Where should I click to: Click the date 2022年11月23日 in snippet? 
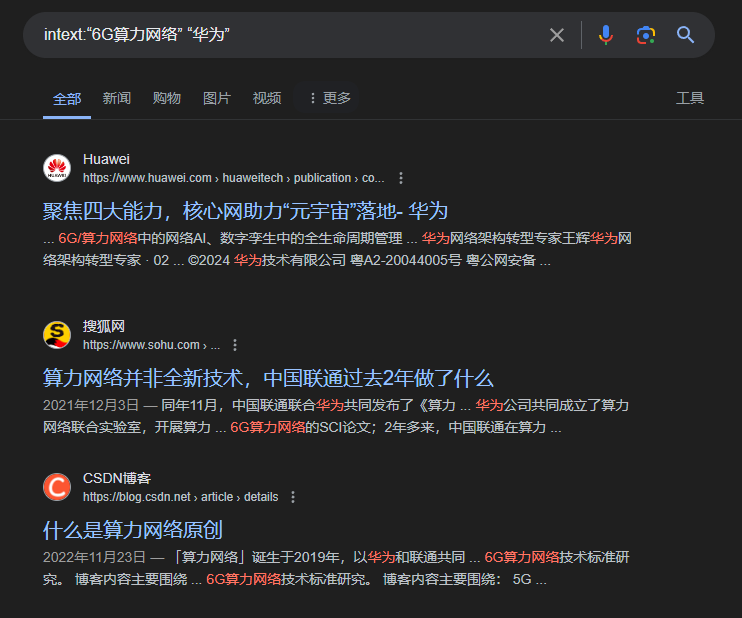(x=94, y=557)
